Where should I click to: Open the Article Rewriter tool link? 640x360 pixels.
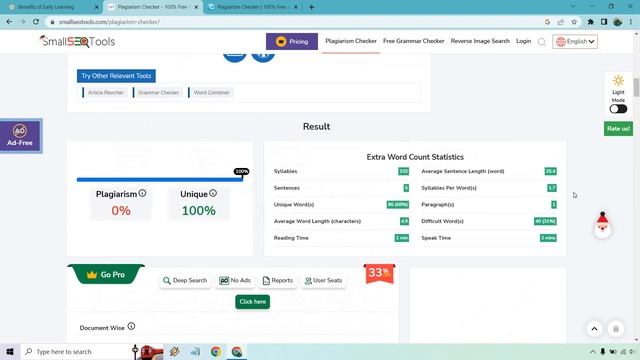105,93
